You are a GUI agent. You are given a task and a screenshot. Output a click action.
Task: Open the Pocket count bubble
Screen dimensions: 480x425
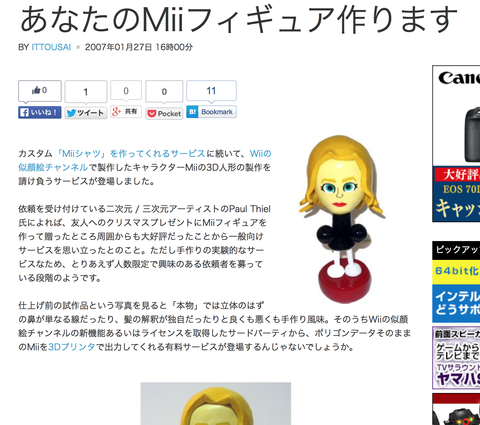coord(164,91)
